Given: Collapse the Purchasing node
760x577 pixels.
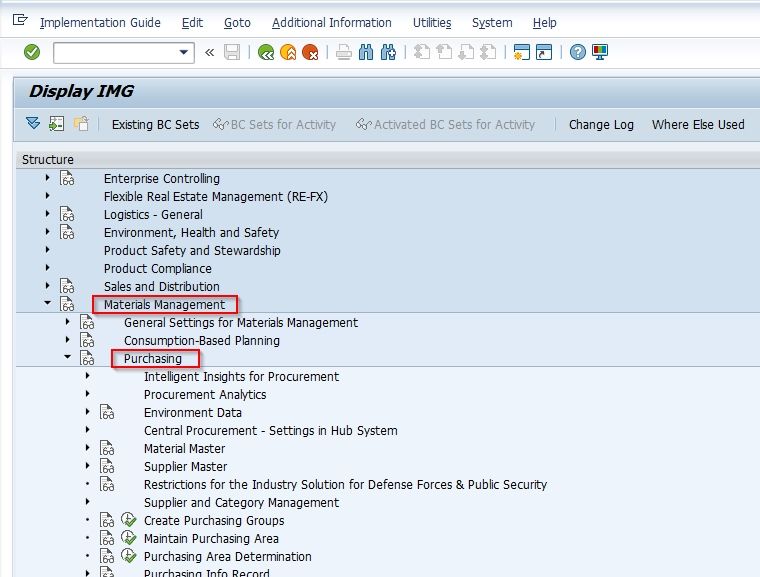Looking at the screenshot, I should (67, 357).
